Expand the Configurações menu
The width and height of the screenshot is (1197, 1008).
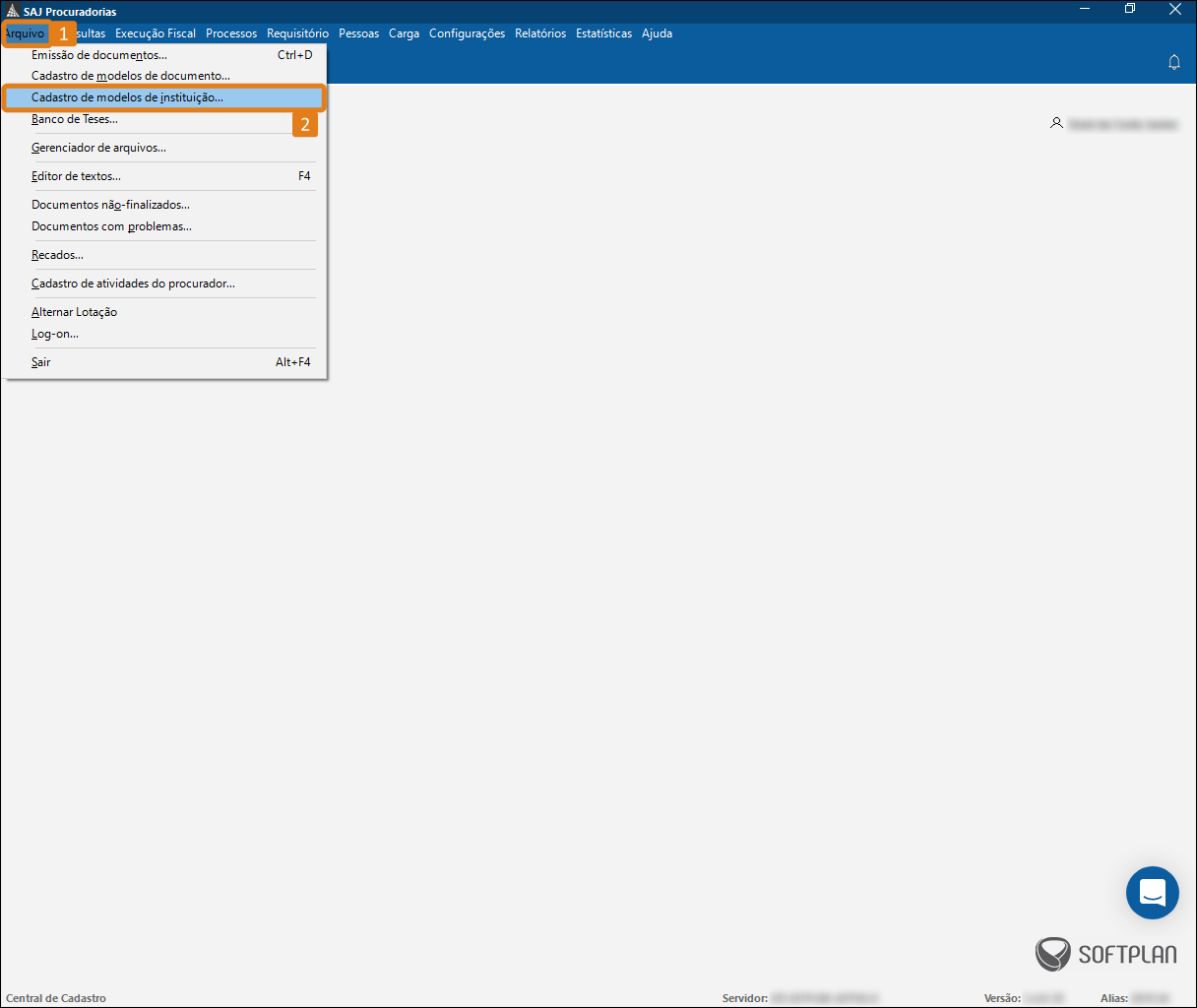point(467,33)
